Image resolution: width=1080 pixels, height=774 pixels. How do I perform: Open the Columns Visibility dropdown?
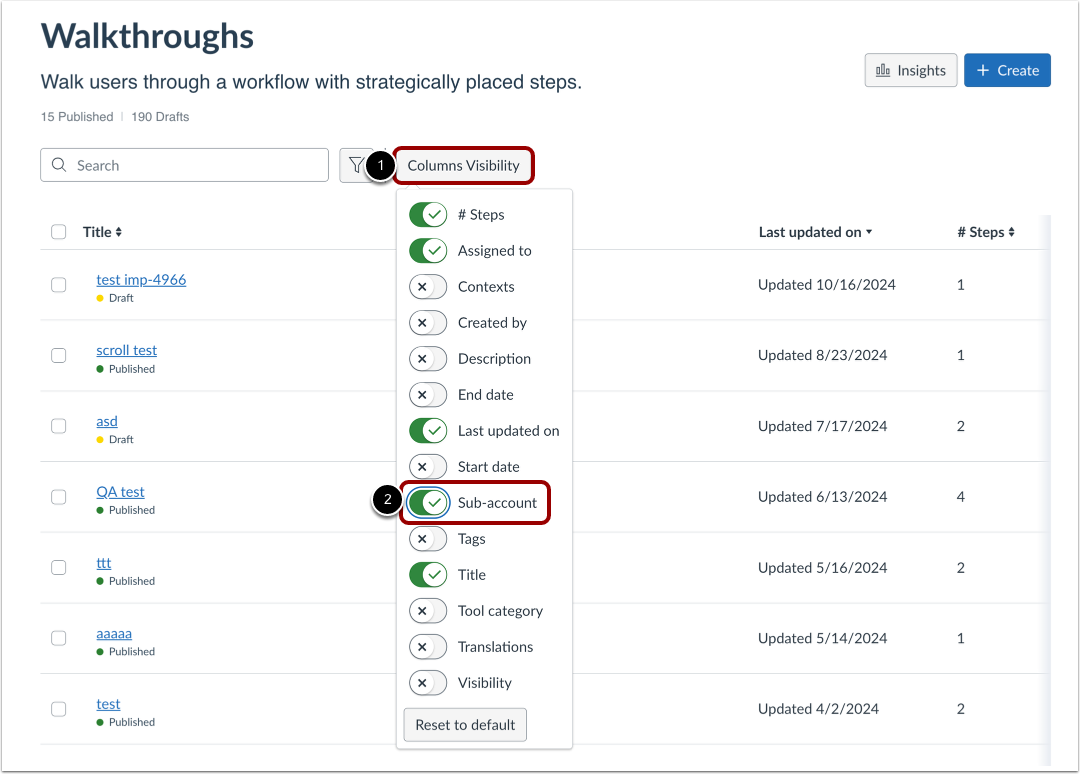[463, 165]
